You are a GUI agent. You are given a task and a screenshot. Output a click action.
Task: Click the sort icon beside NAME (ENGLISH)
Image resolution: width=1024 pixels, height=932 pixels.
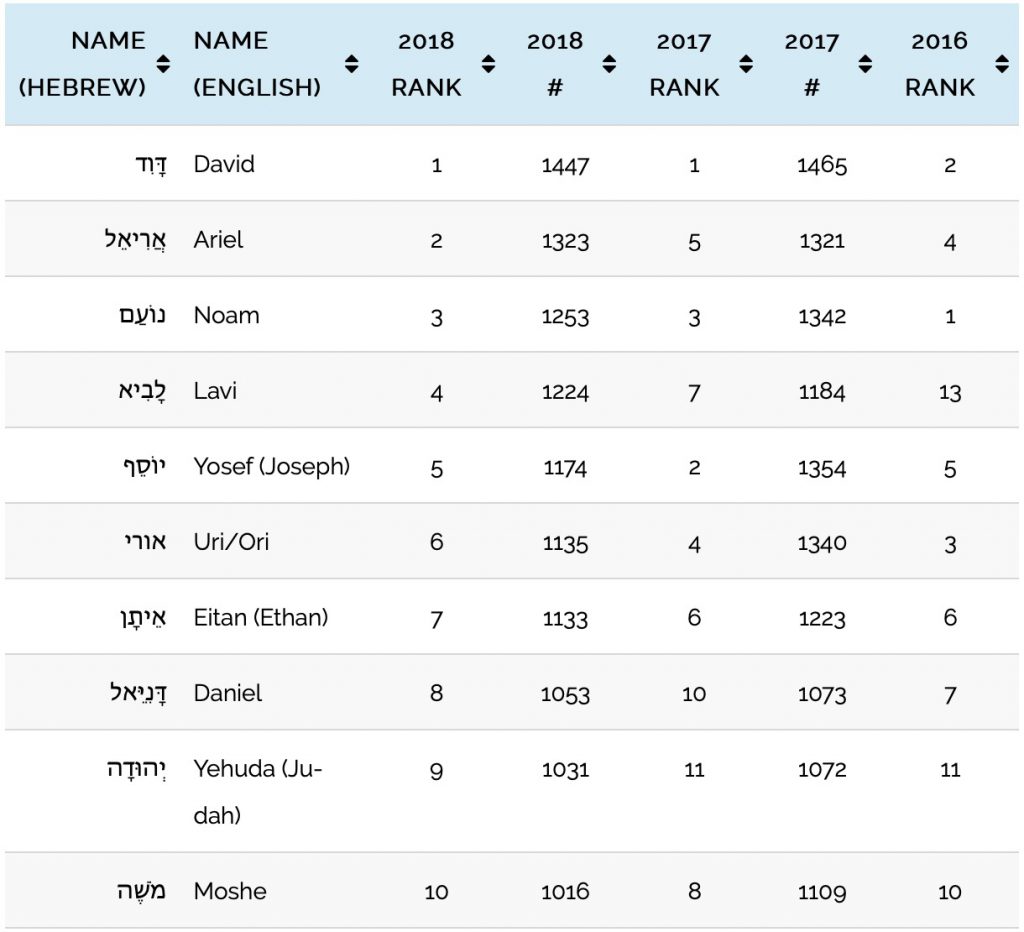click(x=351, y=64)
